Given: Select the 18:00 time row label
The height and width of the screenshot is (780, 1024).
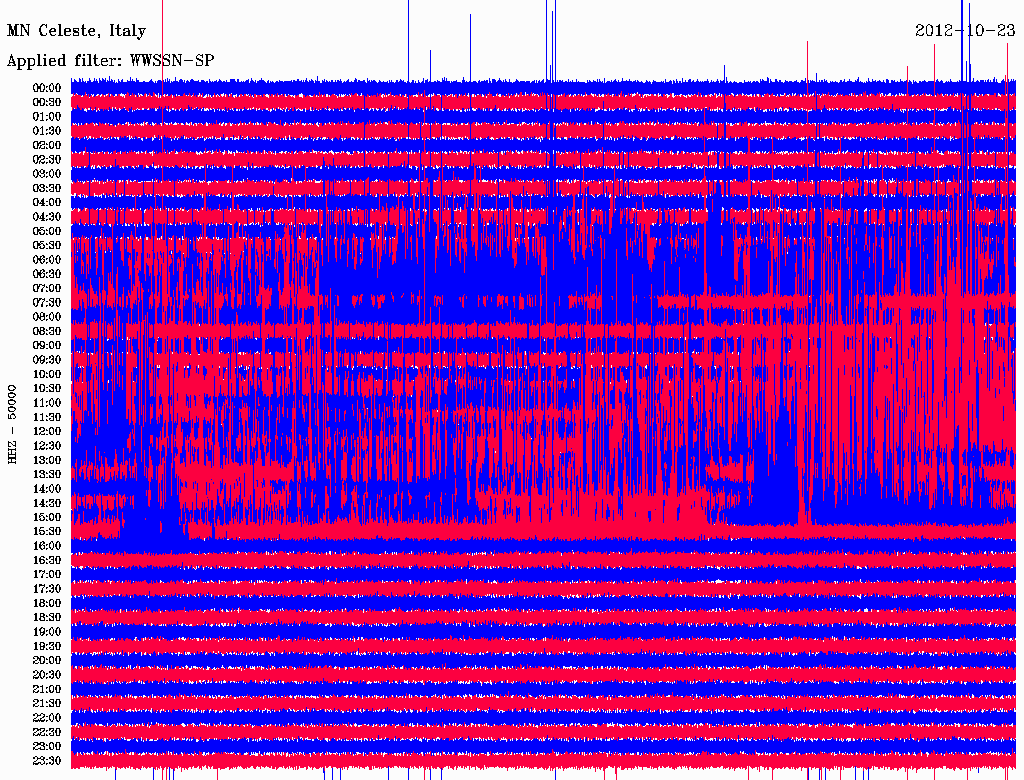Looking at the screenshot, I should 47,604.
